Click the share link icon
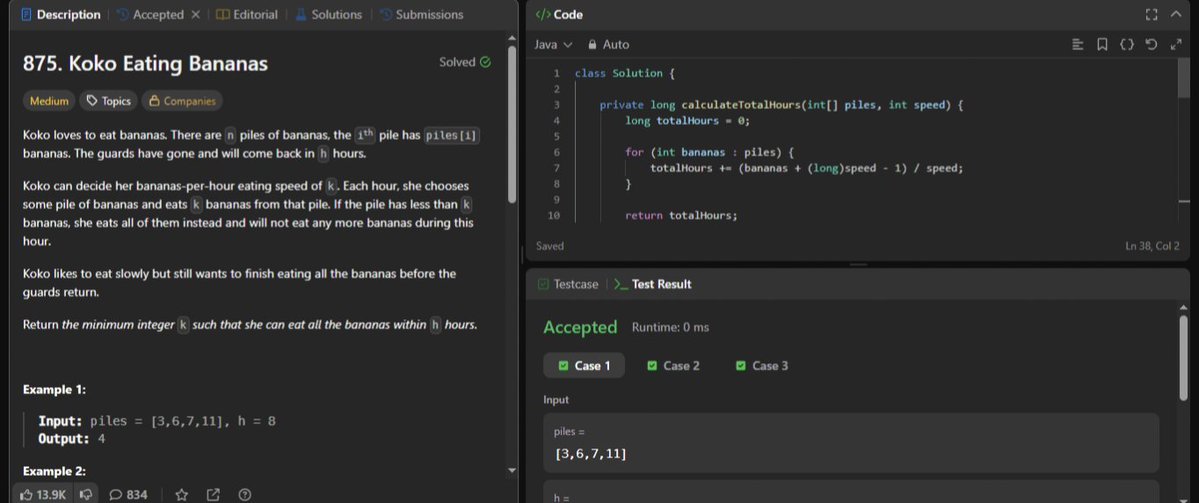The height and width of the screenshot is (503, 1199). 213,495
